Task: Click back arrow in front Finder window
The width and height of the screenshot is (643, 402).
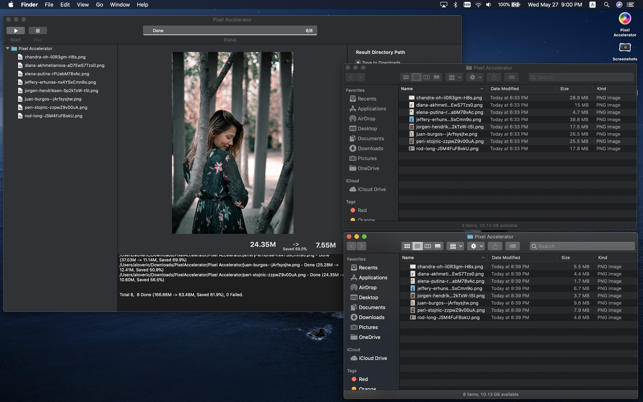Action: (x=351, y=246)
